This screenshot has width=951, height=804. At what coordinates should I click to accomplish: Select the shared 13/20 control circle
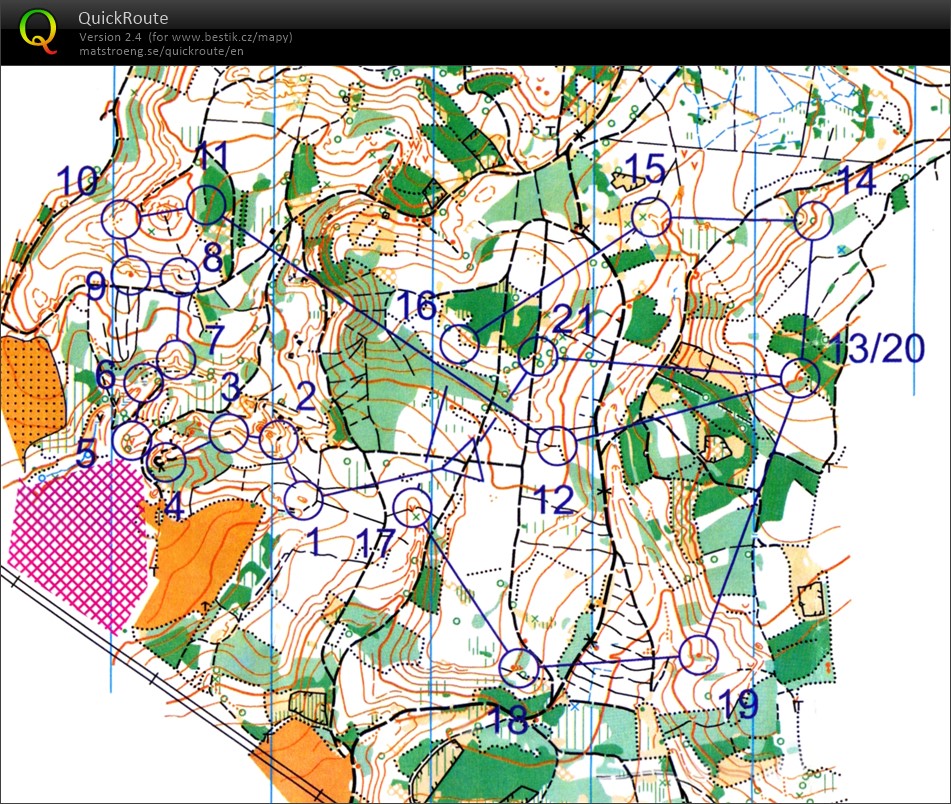(801, 378)
